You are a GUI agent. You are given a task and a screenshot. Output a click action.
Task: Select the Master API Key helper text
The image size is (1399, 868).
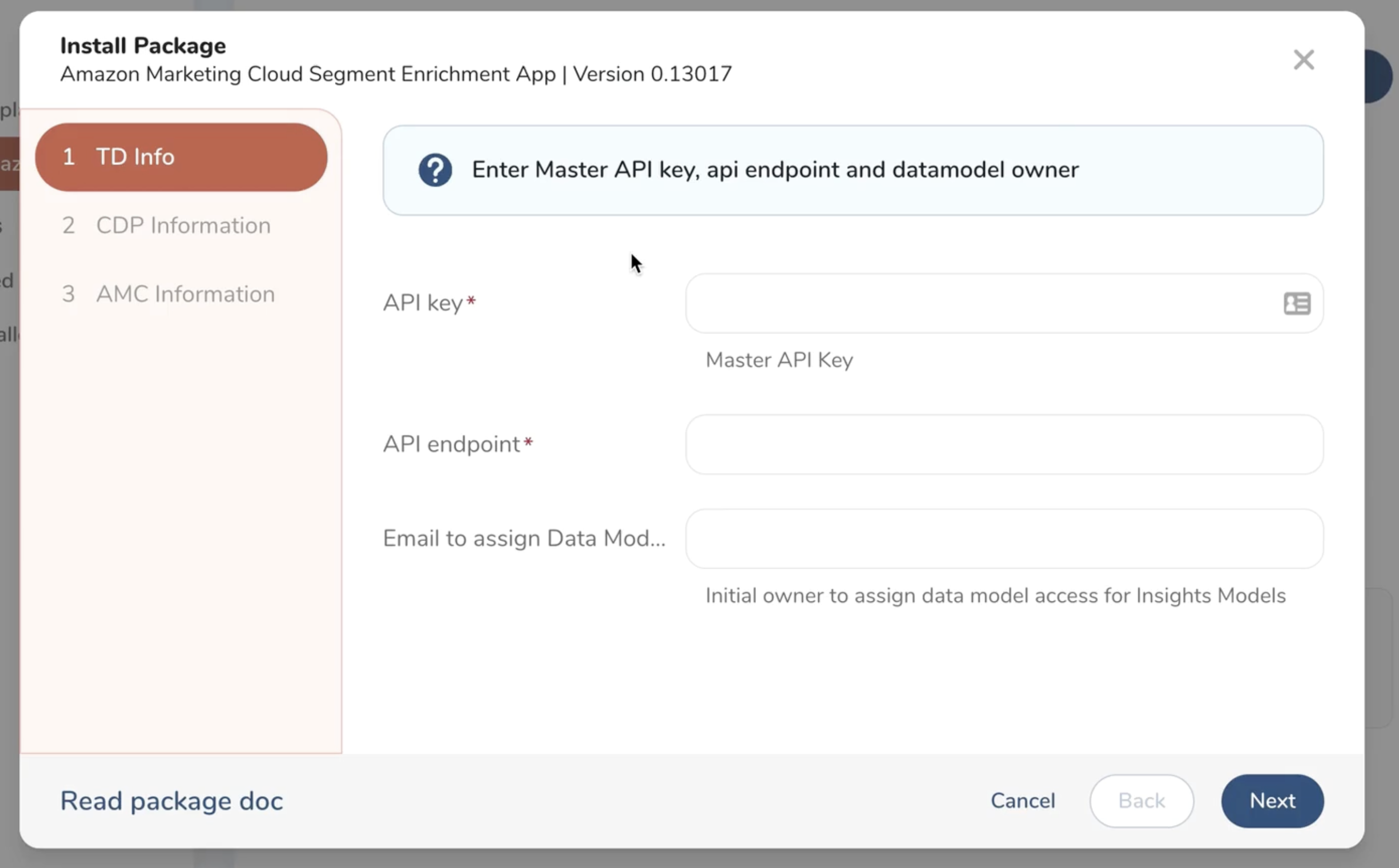[779, 360]
